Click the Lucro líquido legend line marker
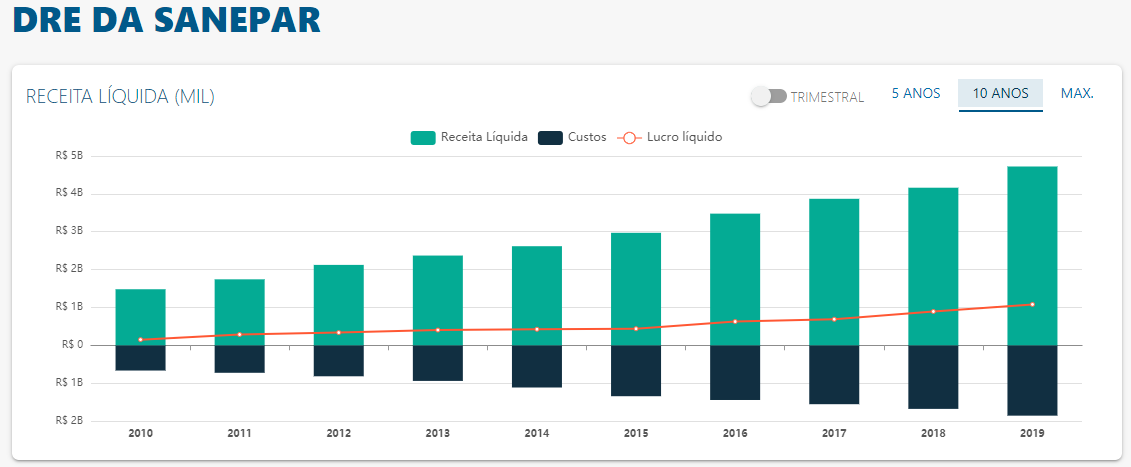 tap(629, 137)
